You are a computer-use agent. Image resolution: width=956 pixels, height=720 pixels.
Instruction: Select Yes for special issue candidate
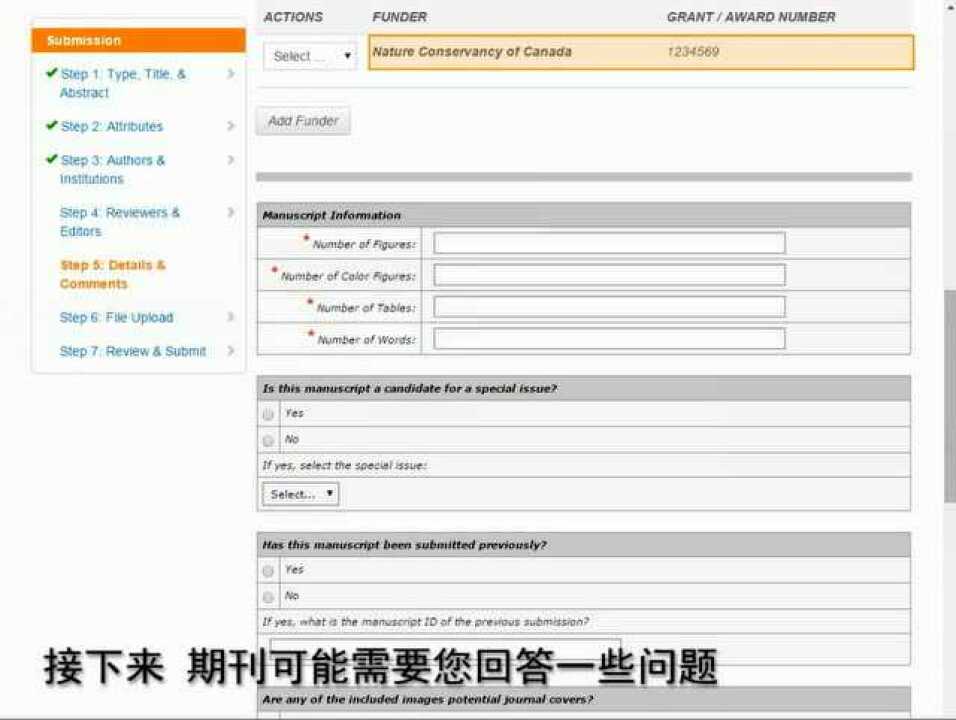(268, 413)
